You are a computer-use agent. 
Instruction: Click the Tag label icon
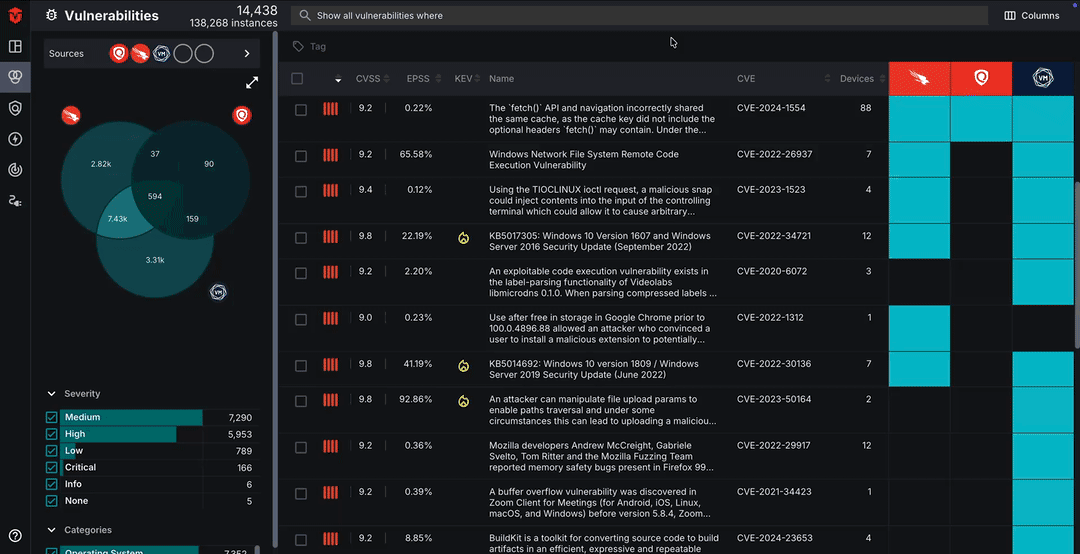(x=298, y=46)
